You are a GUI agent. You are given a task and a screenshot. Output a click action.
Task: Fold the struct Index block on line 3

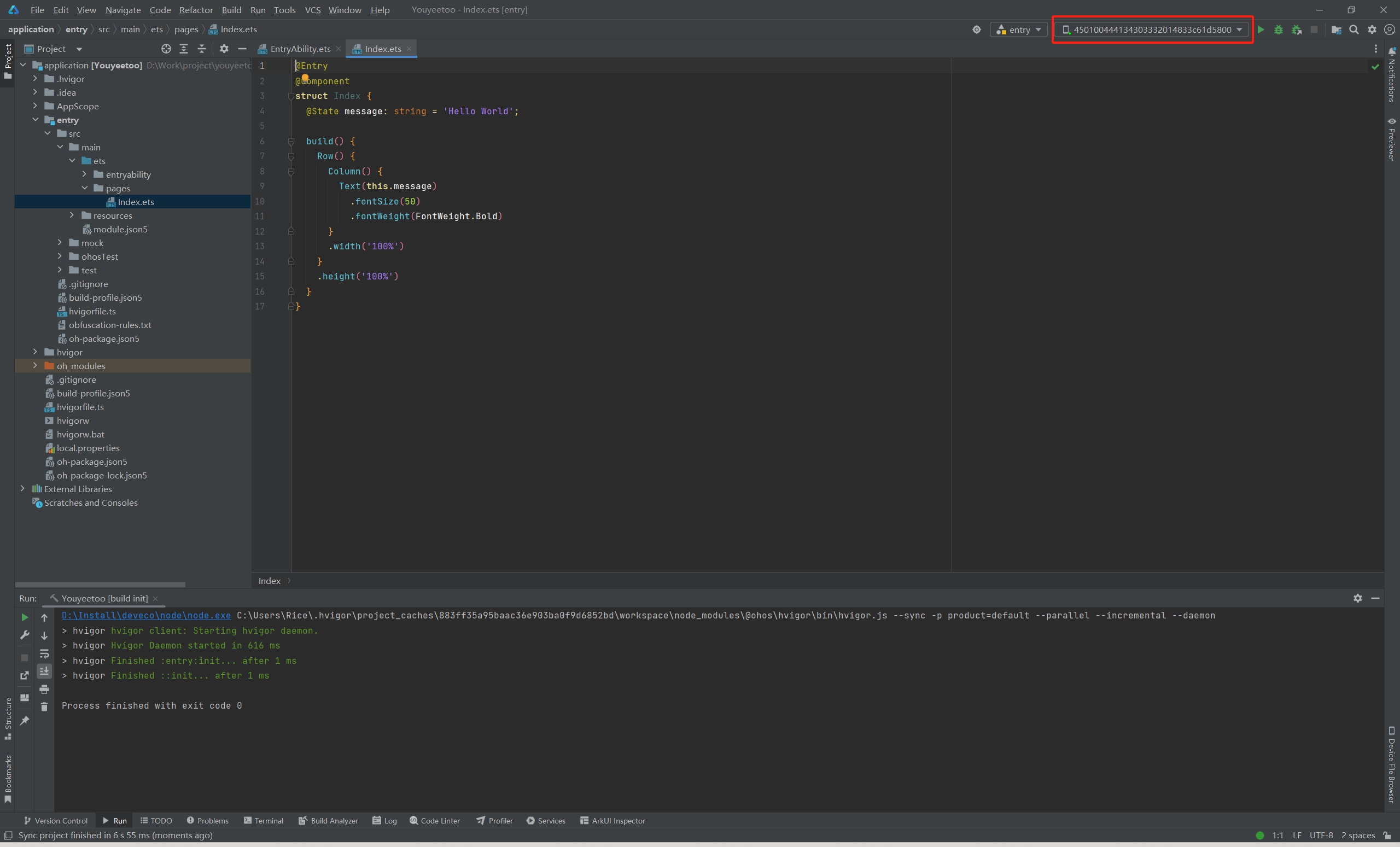(291, 96)
